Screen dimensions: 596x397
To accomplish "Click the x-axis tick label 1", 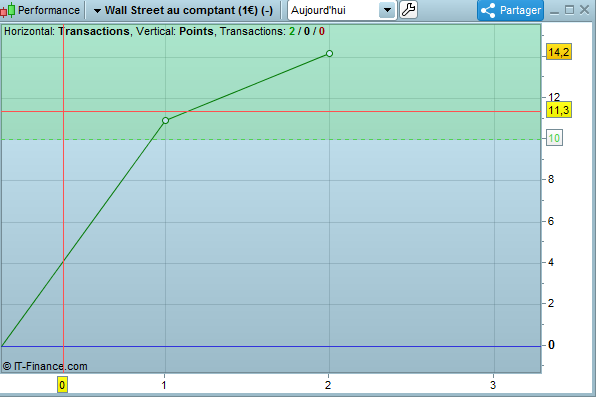I will click(x=164, y=385).
